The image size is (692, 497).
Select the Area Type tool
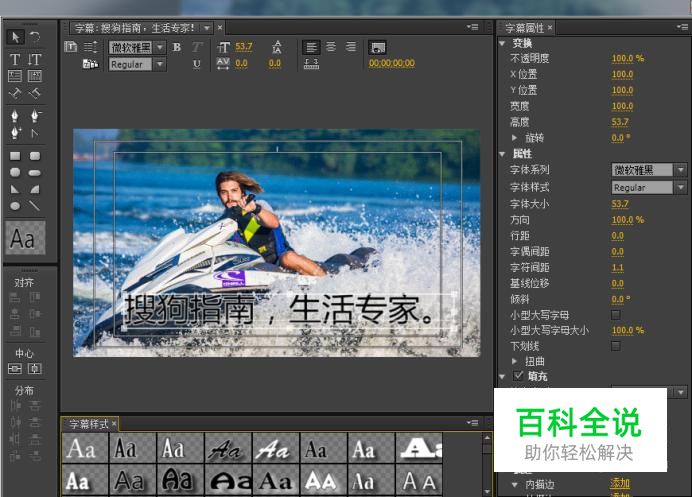point(15,76)
